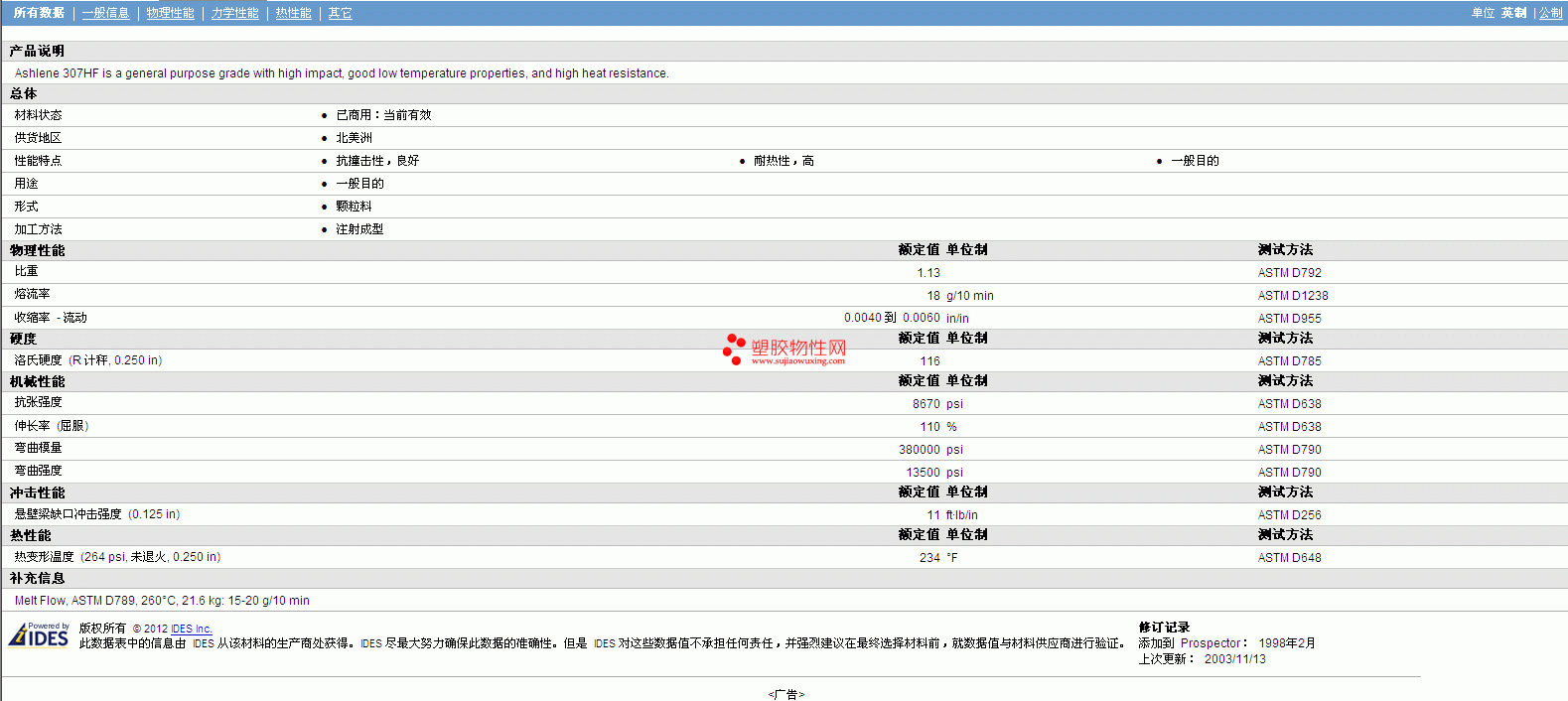Select ASTM D955 test method
The image size is (1568, 701).
tap(1290, 319)
